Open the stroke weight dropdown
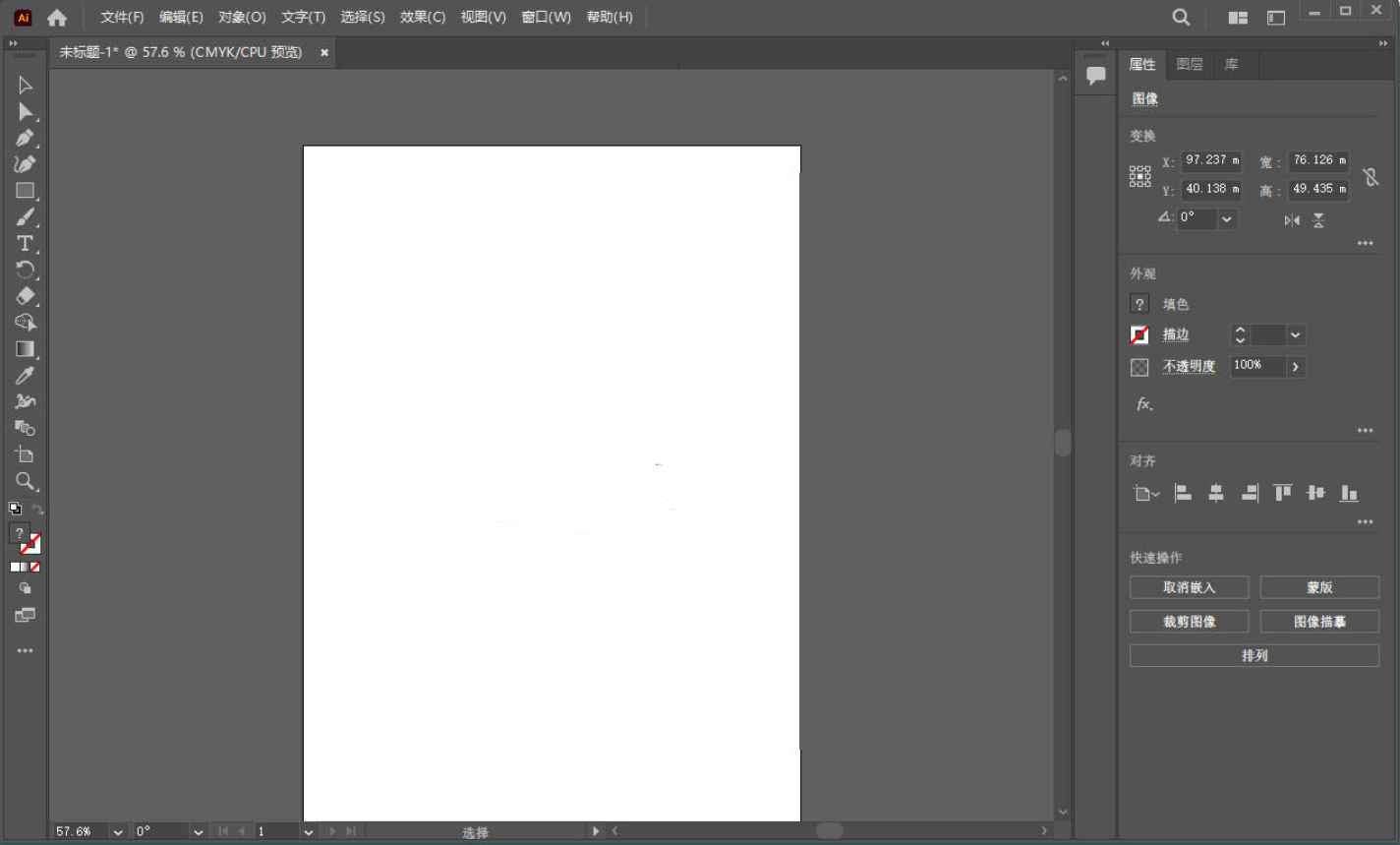1400x845 pixels. pos(1295,335)
